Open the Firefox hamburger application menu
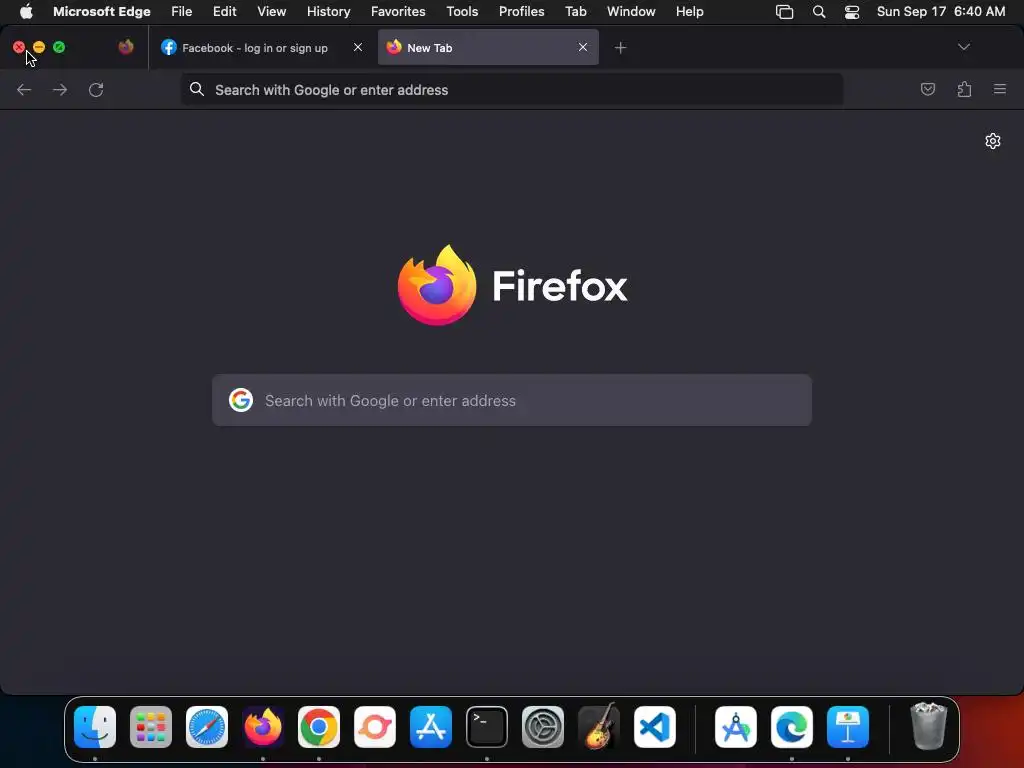Image resolution: width=1024 pixels, height=768 pixels. coord(1000,89)
